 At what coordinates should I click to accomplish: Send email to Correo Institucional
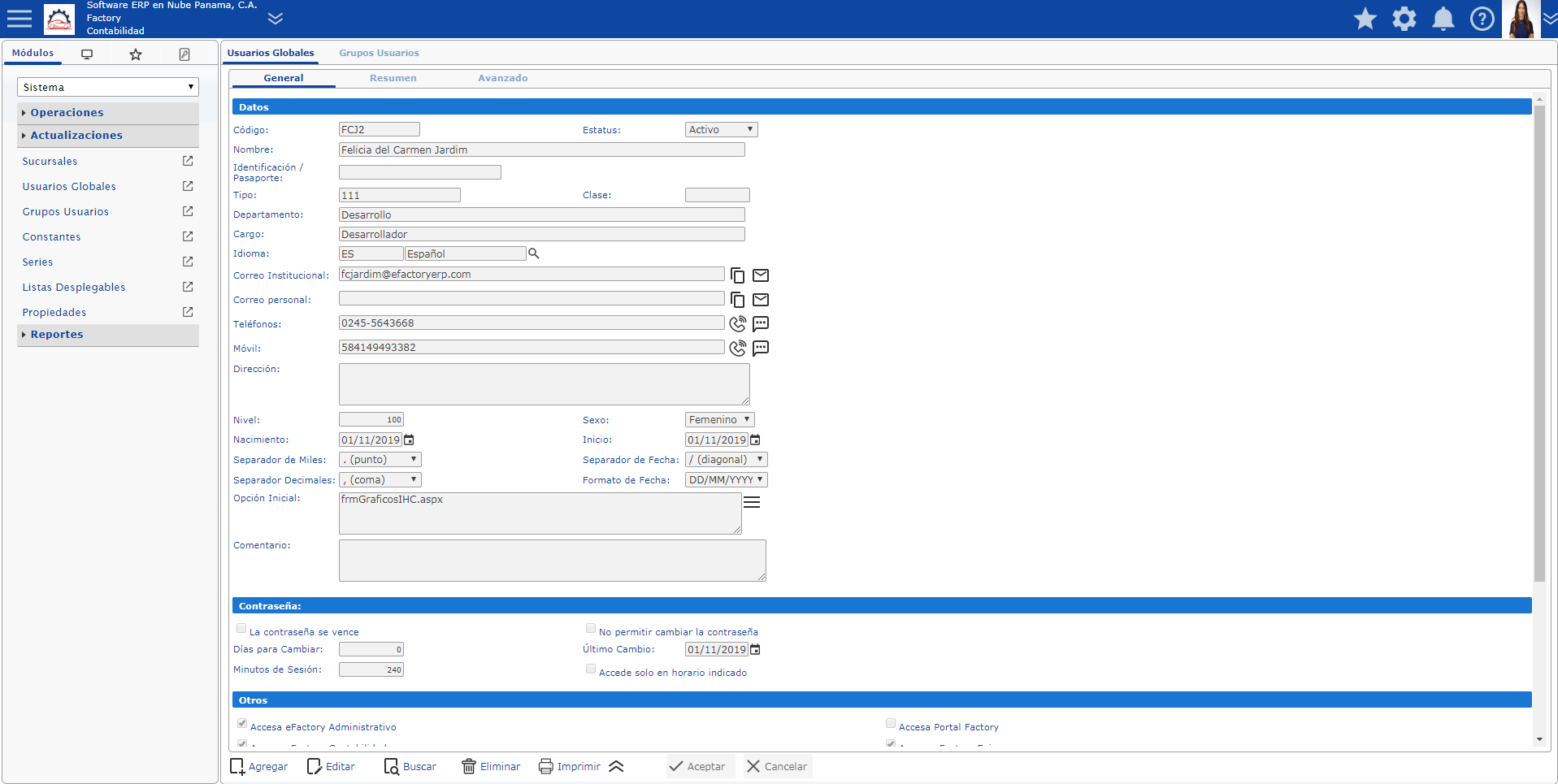pos(761,275)
